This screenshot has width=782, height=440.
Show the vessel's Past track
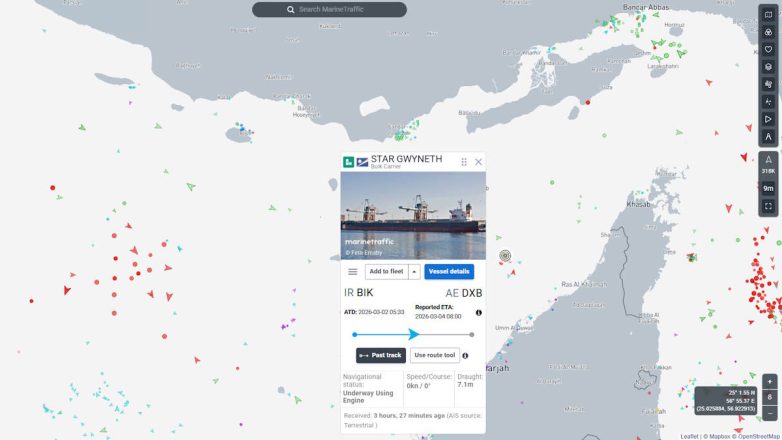[381, 355]
